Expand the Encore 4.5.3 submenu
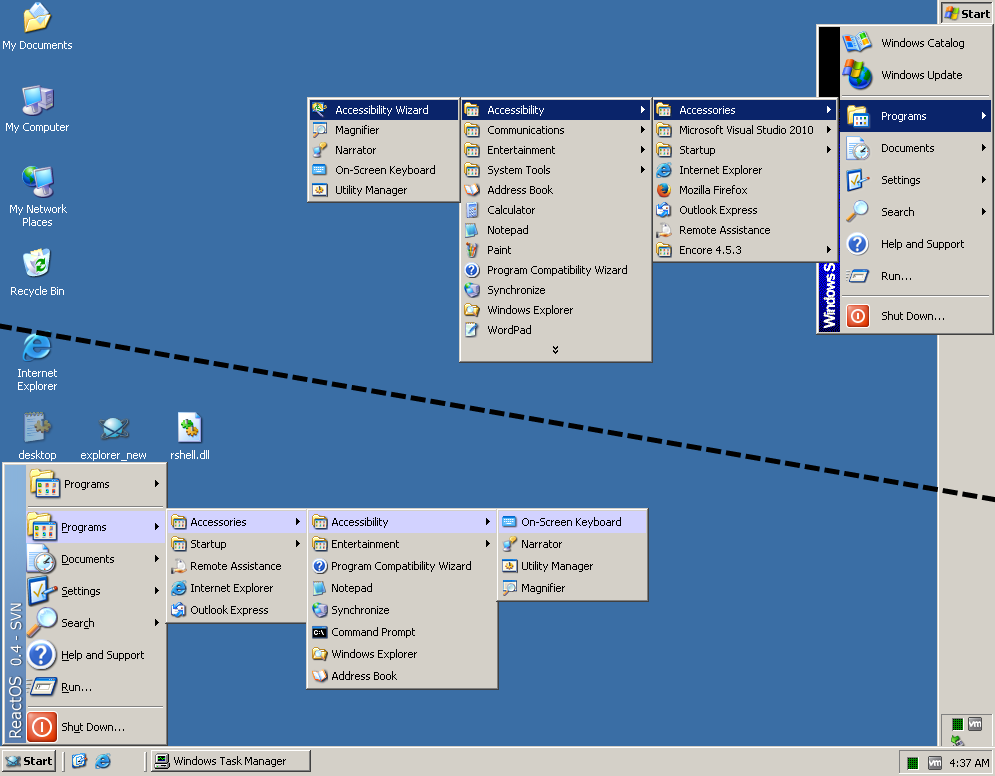Viewport: 995px width, 776px height. [x=745, y=250]
